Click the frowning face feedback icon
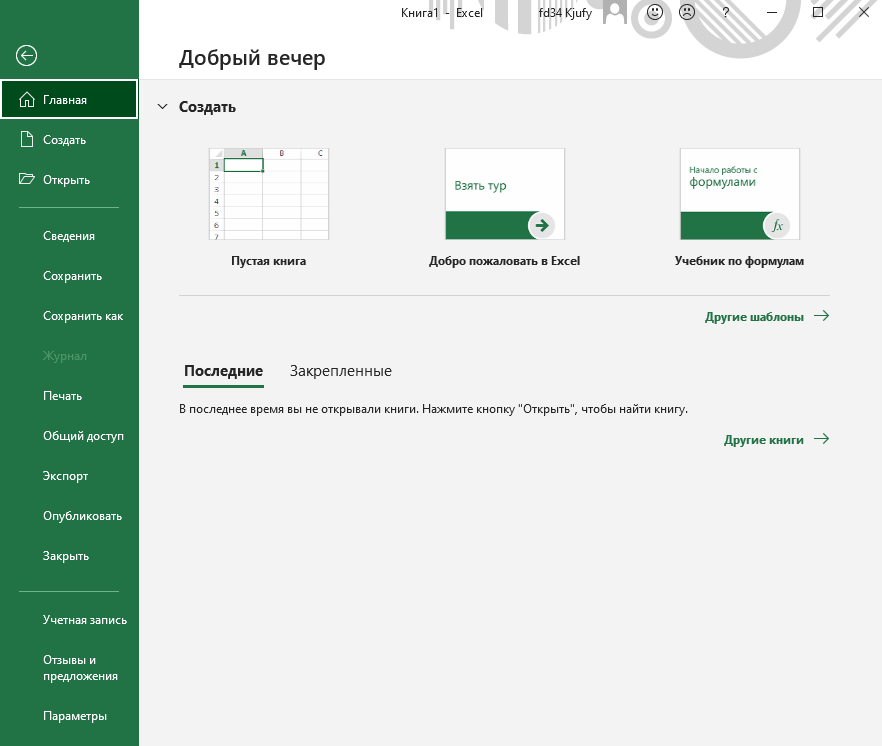Viewport: 882px width, 746px height. pyautogui.click(x=687, y=13)
